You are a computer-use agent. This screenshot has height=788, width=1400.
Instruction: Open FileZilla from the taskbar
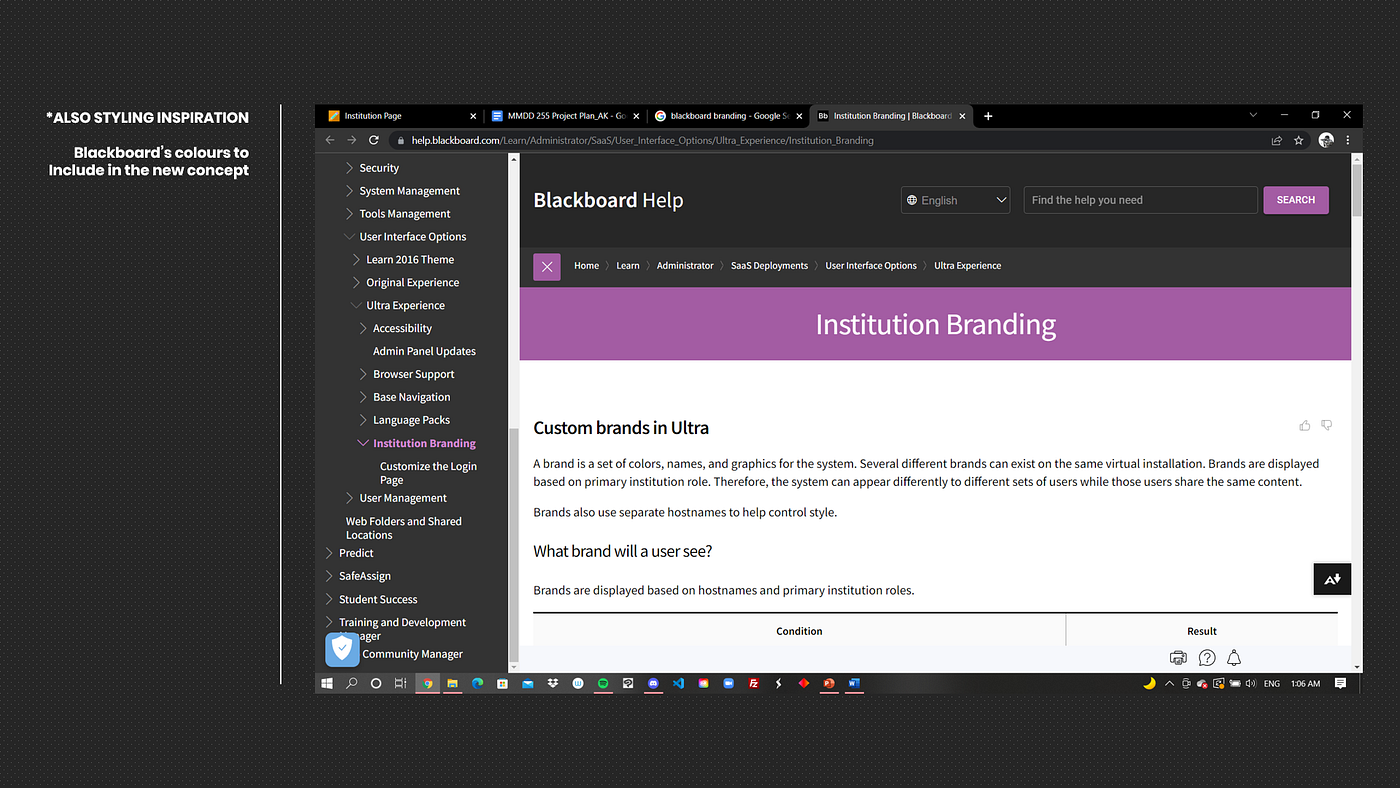753,684
